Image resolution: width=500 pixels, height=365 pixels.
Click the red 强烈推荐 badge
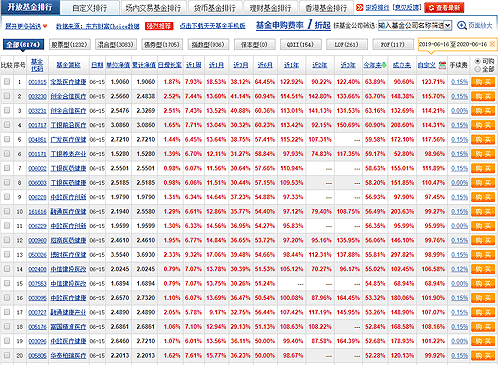click(159, 26)
